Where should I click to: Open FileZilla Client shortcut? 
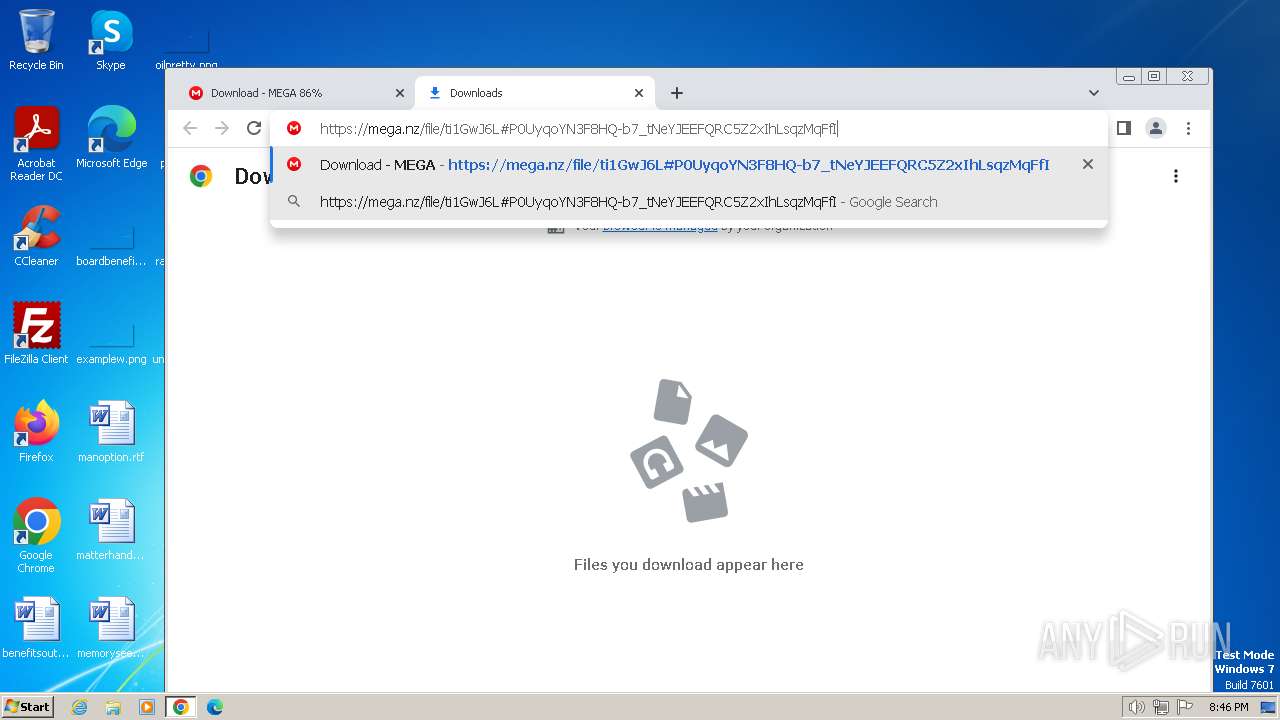pyautogui.click(x=36, y=334)
